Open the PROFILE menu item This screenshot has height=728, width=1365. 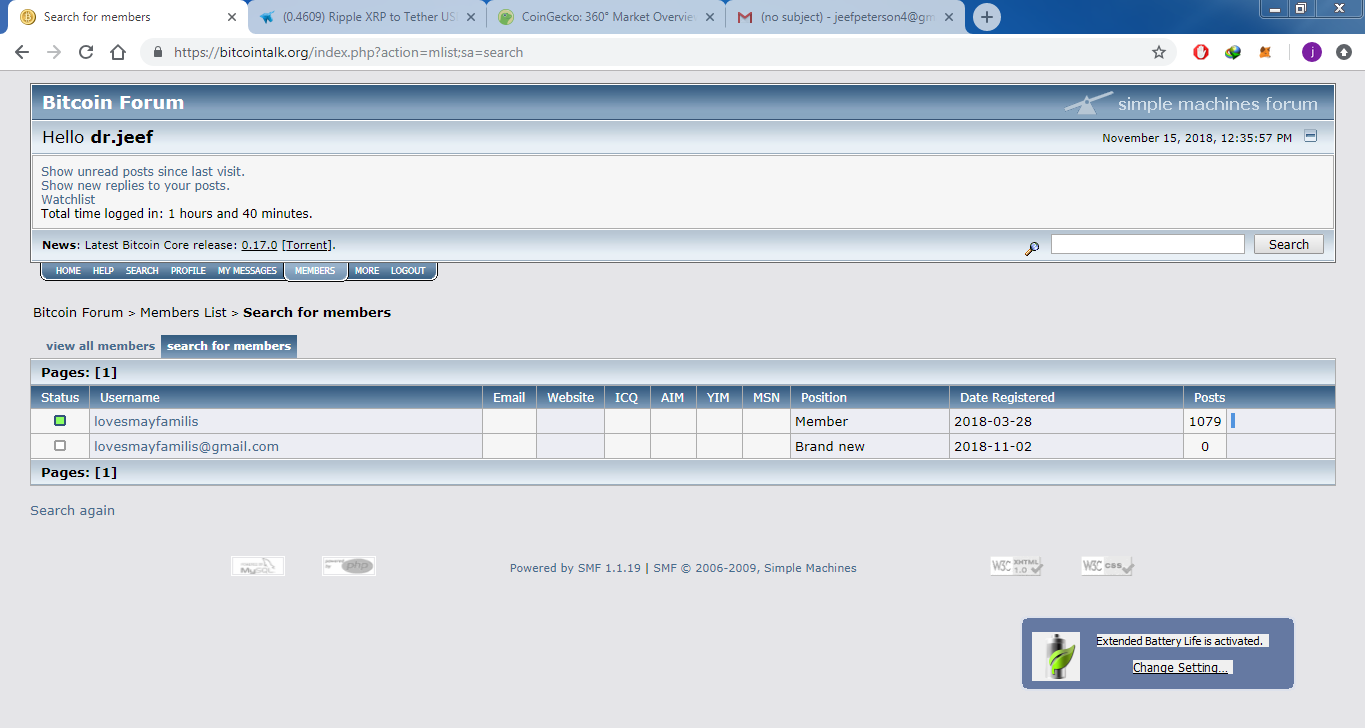188,271
